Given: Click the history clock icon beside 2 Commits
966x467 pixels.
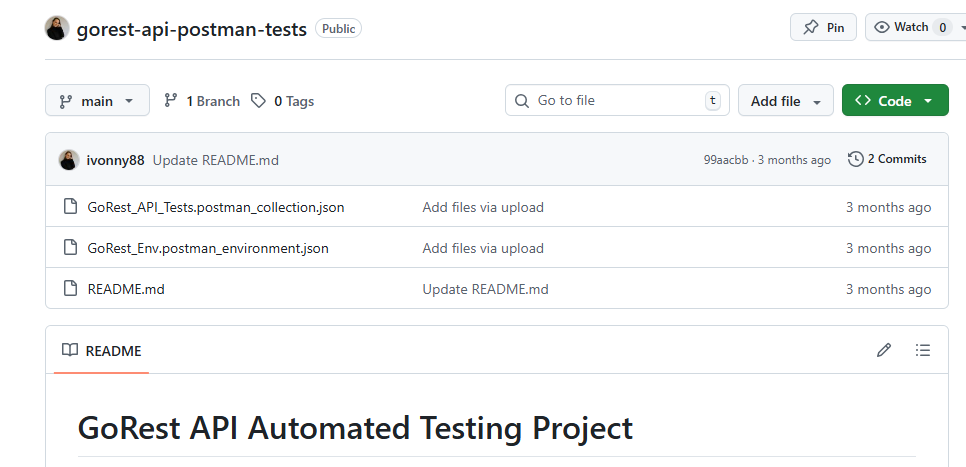Looking at the screenshot, I should tap(855, 159).
